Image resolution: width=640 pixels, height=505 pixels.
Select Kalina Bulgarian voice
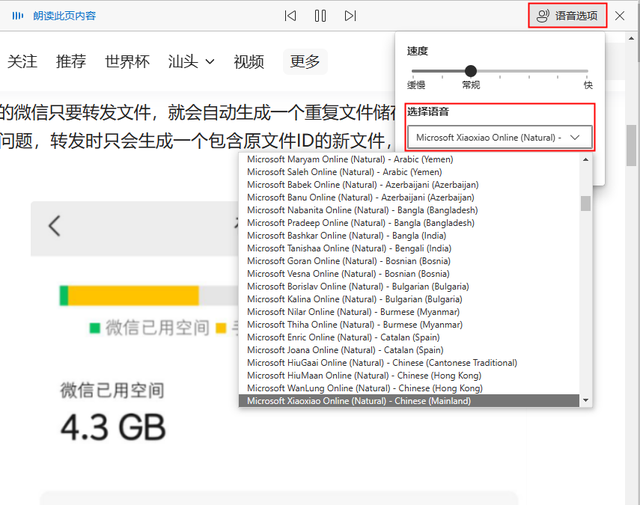click(409, 299)
